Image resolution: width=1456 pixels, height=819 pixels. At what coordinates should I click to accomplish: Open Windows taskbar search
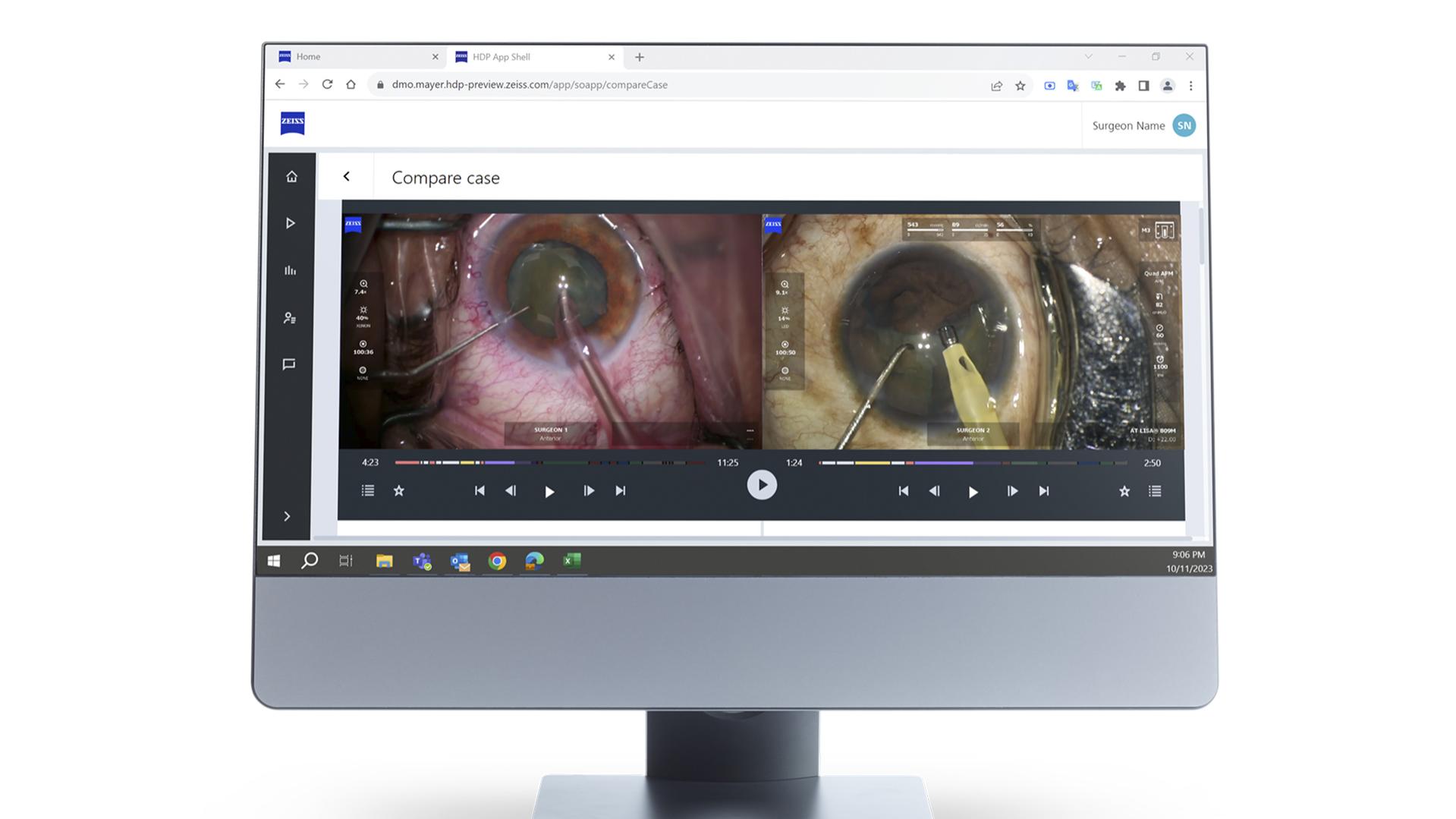pyautogui.click(x=310, y=561)
